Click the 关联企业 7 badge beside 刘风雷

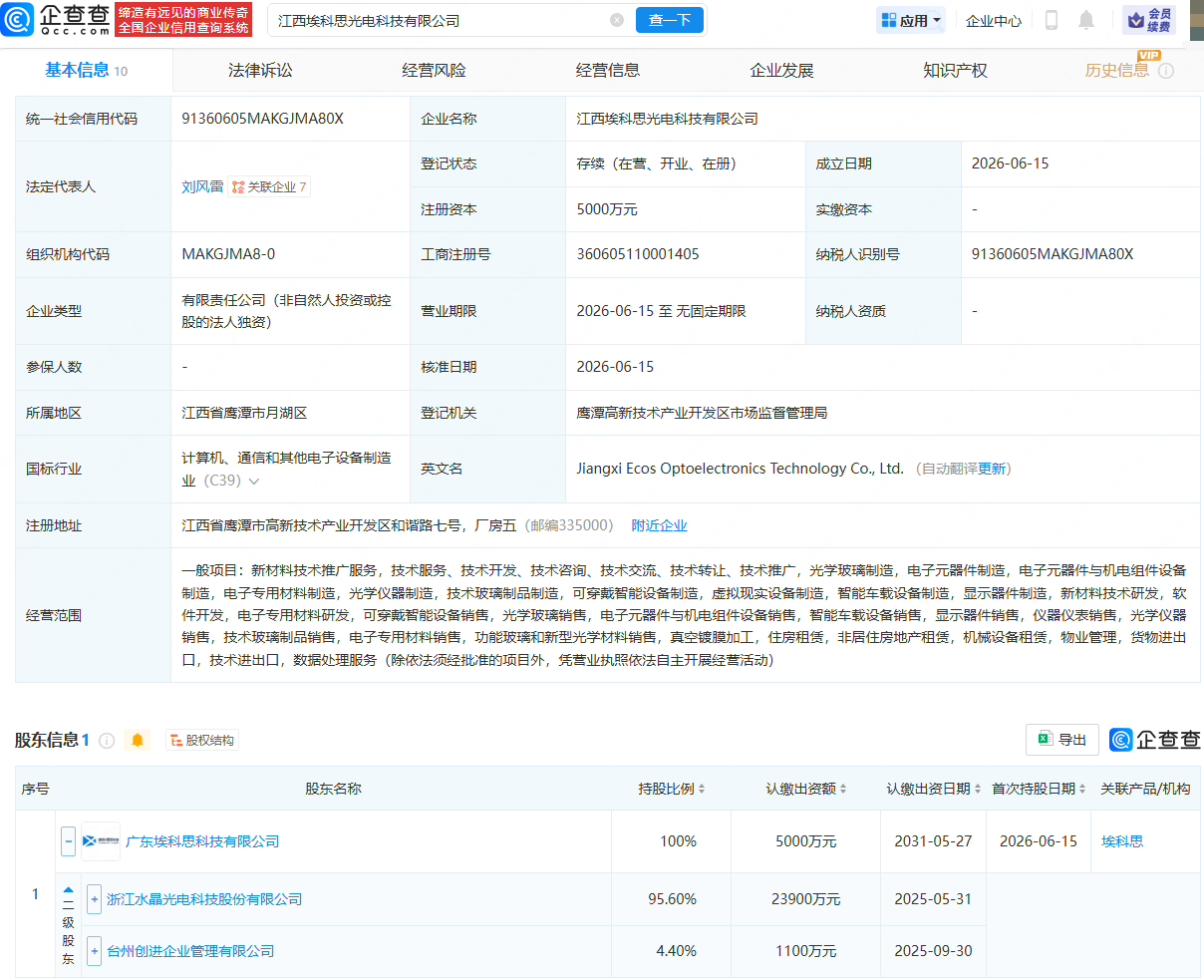click(x=269, y=186)
